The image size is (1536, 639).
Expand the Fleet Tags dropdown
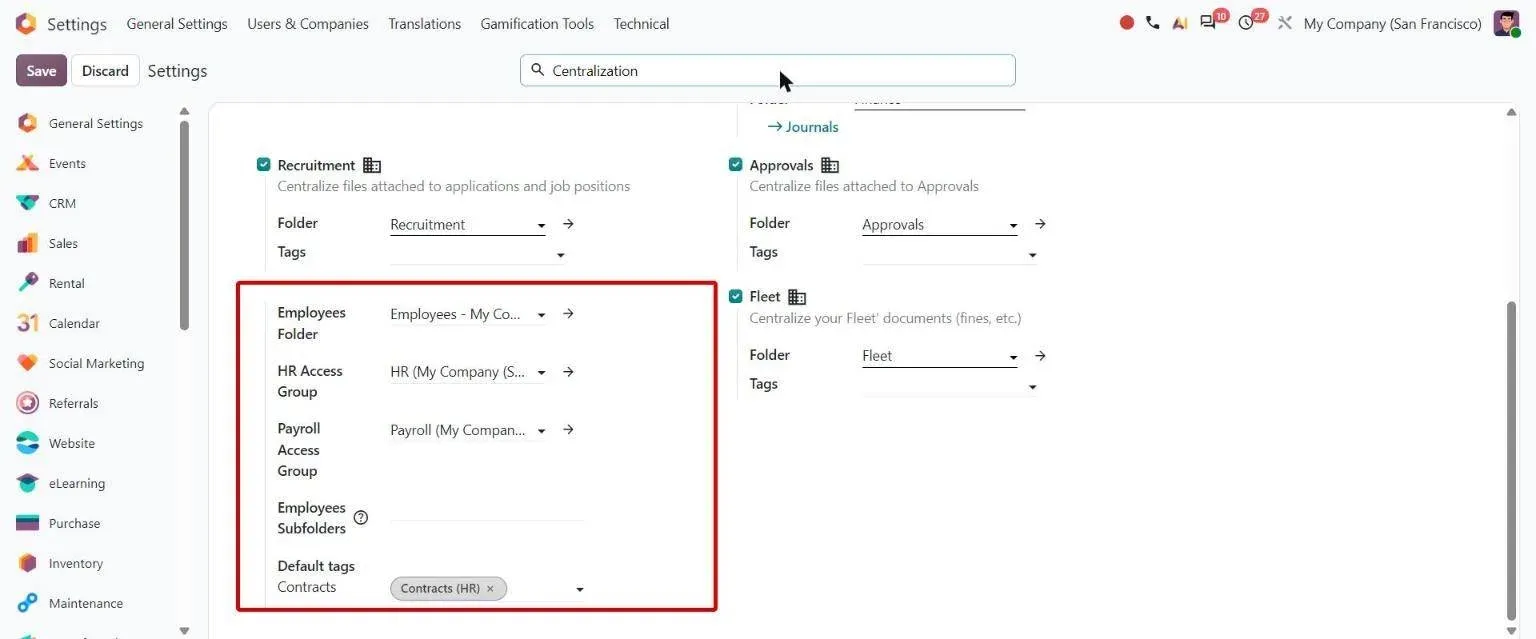(x=1032, y=387)
